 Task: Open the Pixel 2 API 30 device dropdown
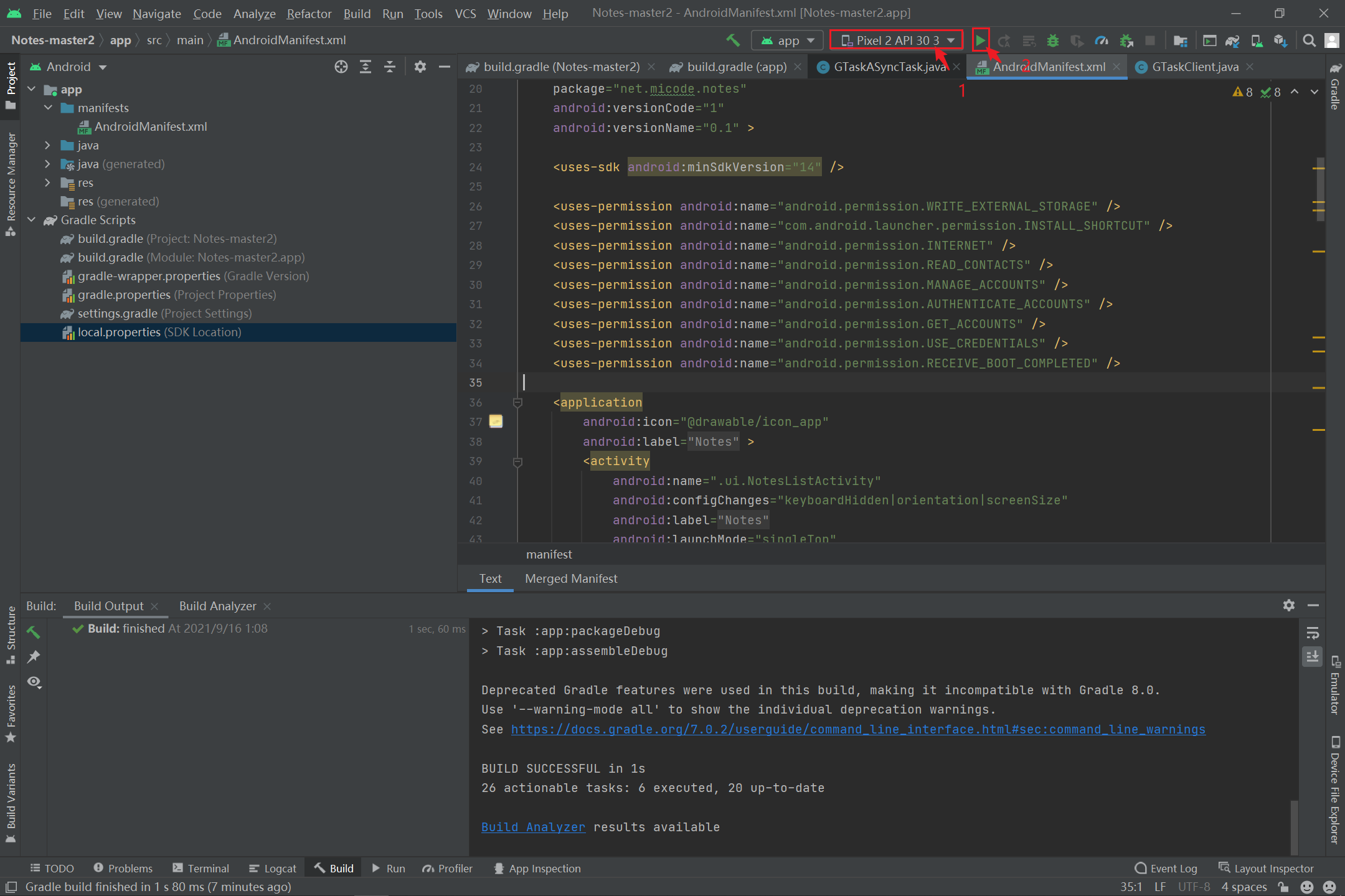point(897,40)
